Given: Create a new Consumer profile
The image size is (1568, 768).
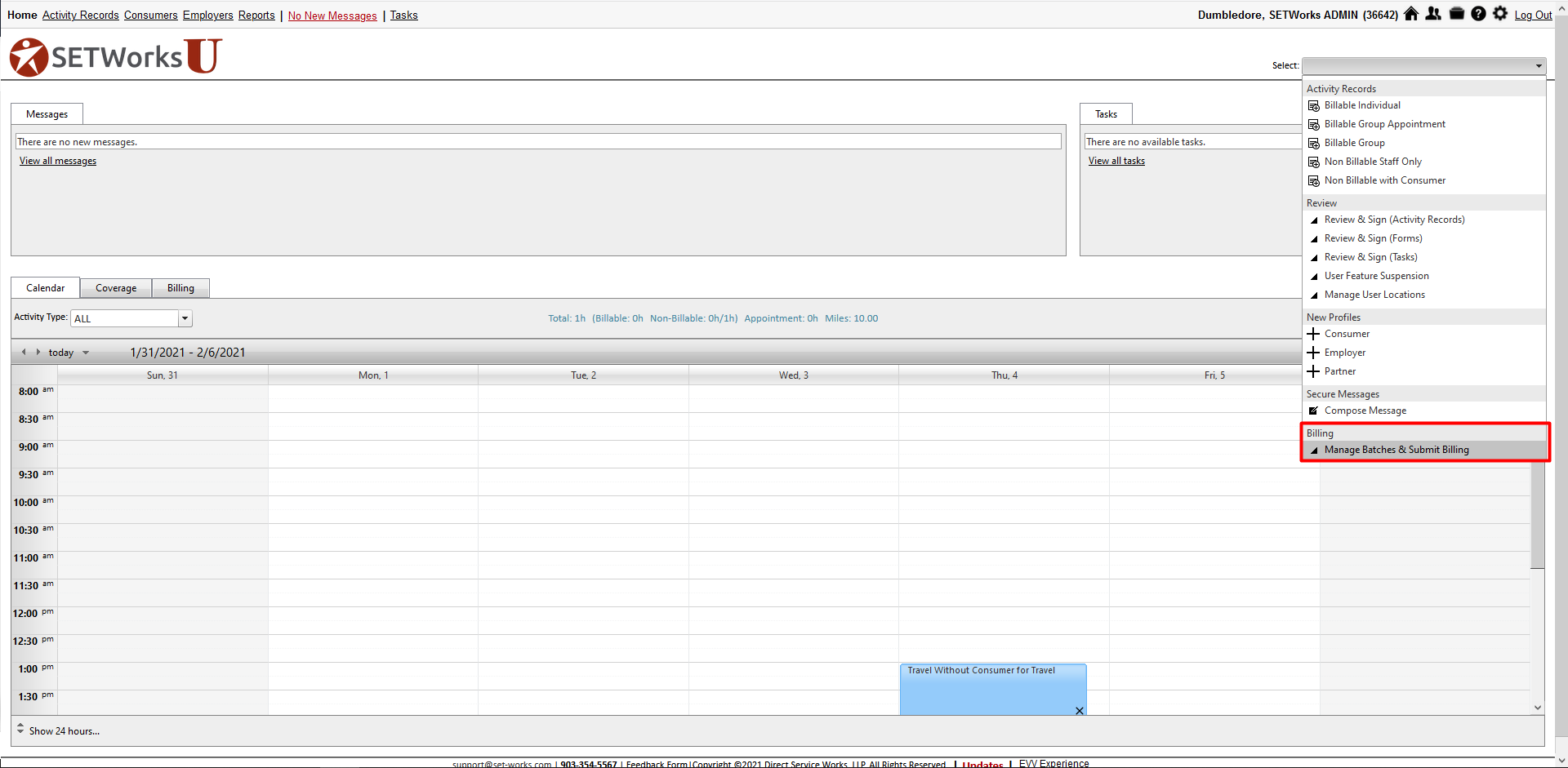Looking at the screenshot, I should tap(1347, 334).
